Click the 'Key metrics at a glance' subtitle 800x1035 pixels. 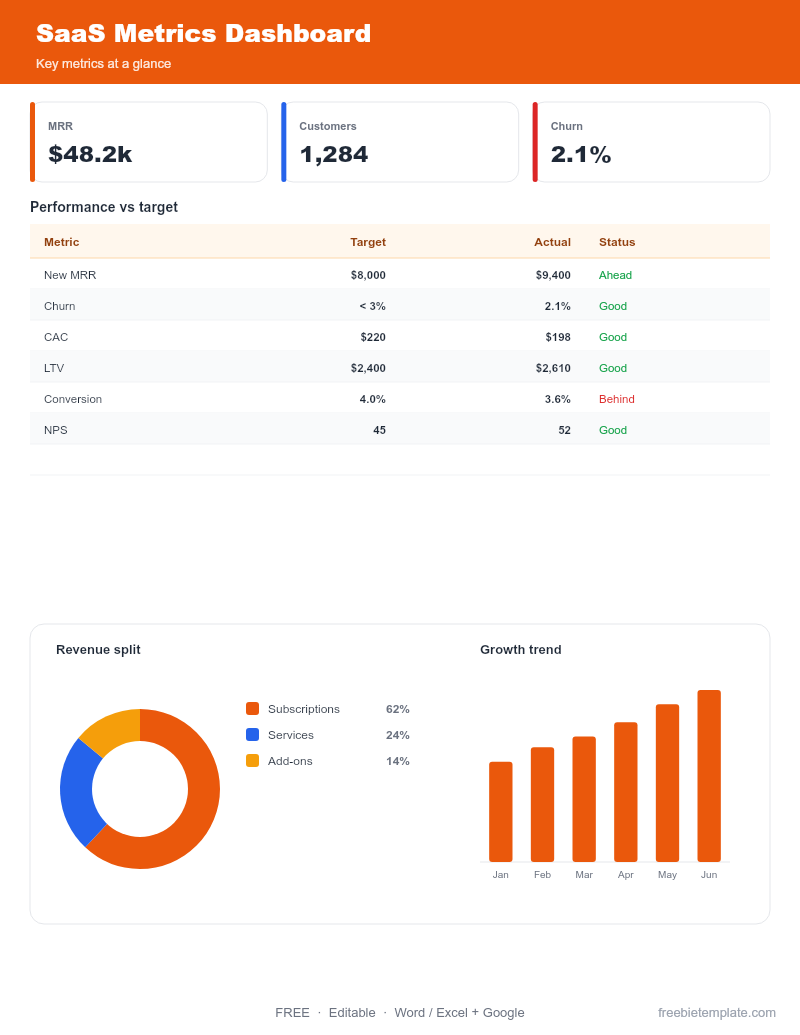pyautogui.click(x=104, y=64)
